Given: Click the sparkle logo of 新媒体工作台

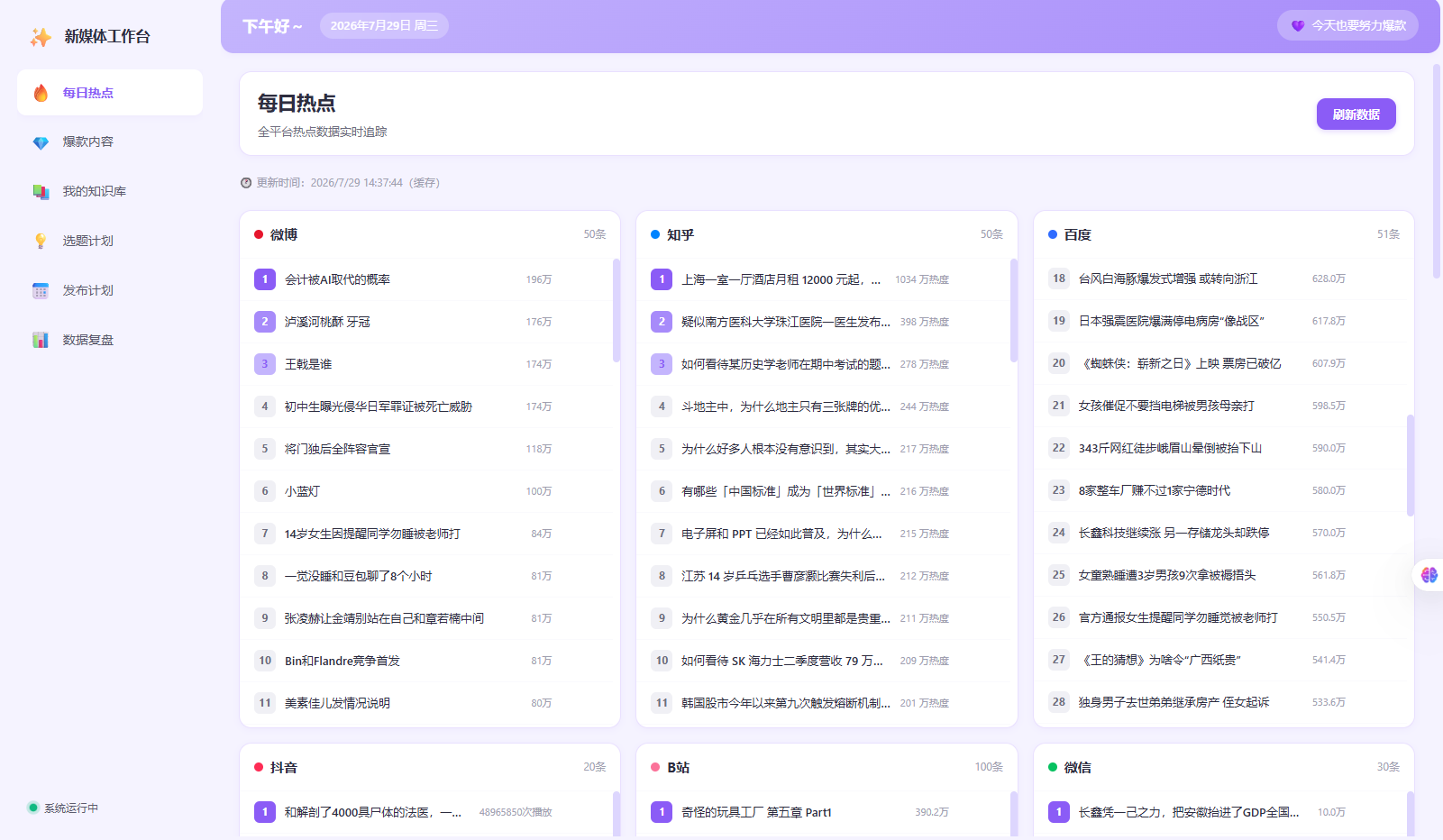Looking at the screenshot, I should click(x=41, y=37).
